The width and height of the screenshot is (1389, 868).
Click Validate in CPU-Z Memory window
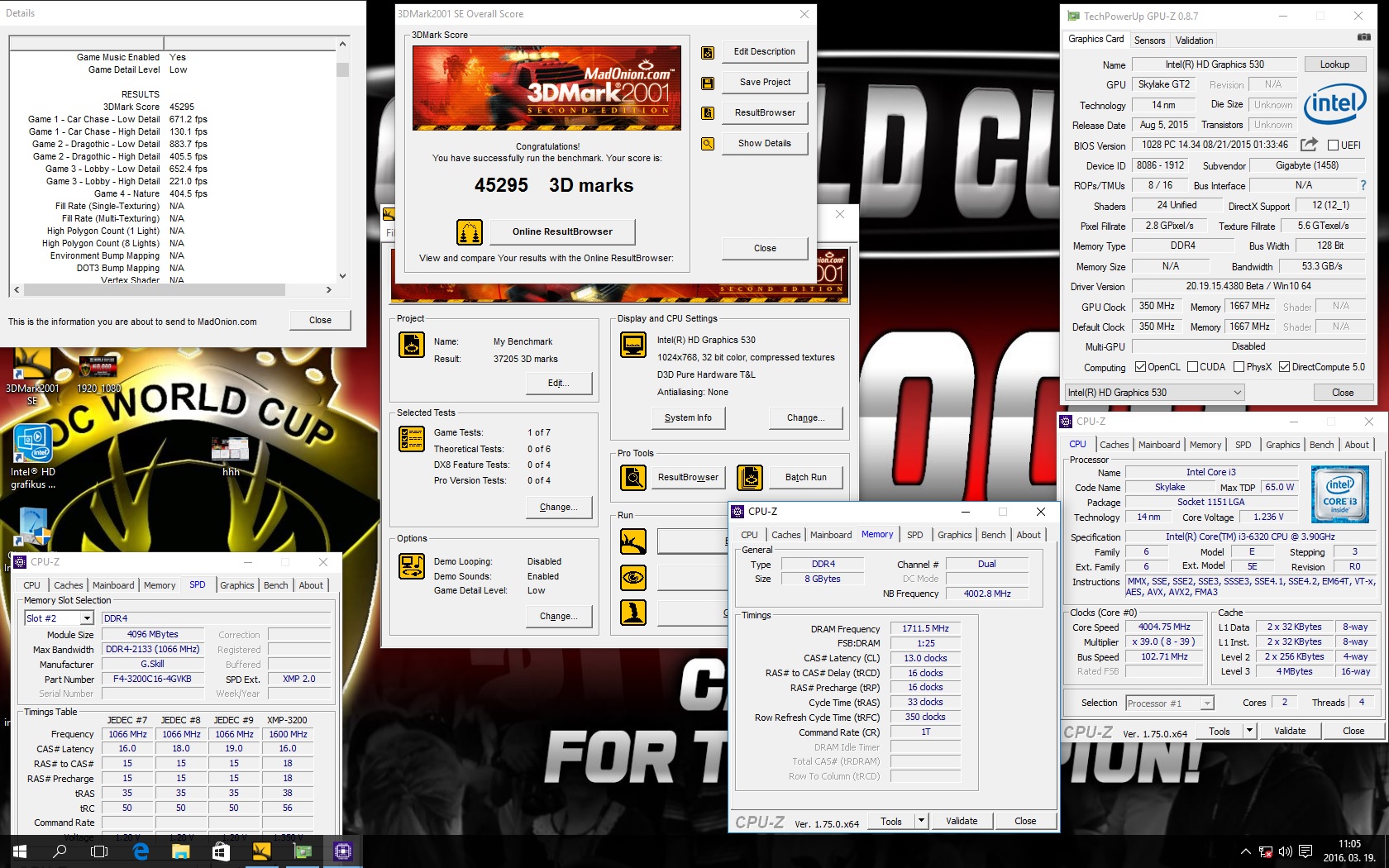coord(962,821)
